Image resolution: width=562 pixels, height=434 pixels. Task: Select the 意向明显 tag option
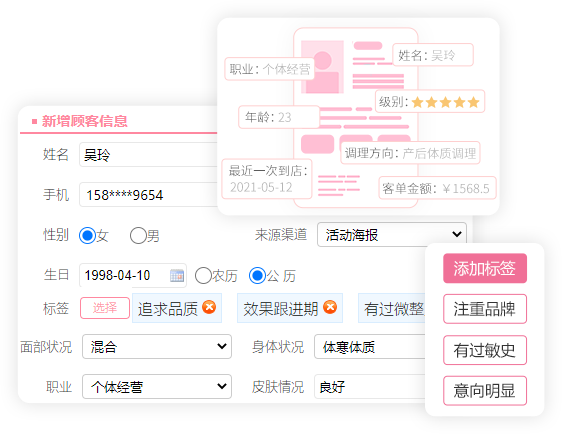tap(485, 391)
